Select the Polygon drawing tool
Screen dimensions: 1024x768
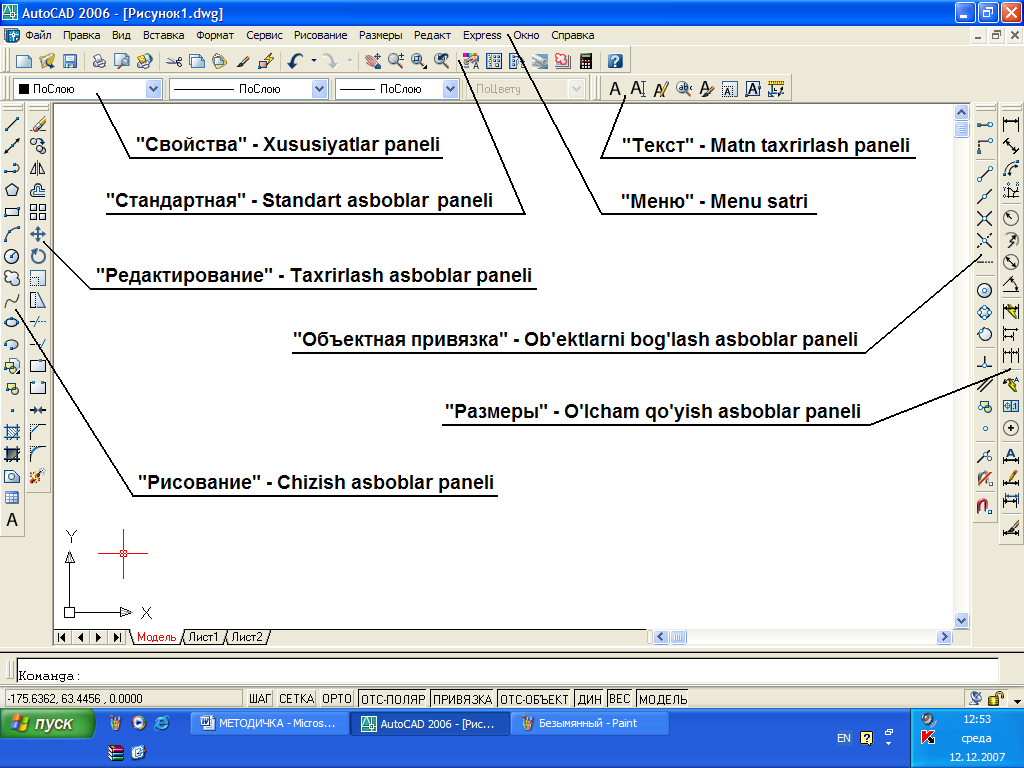click(x=12, y=190)
